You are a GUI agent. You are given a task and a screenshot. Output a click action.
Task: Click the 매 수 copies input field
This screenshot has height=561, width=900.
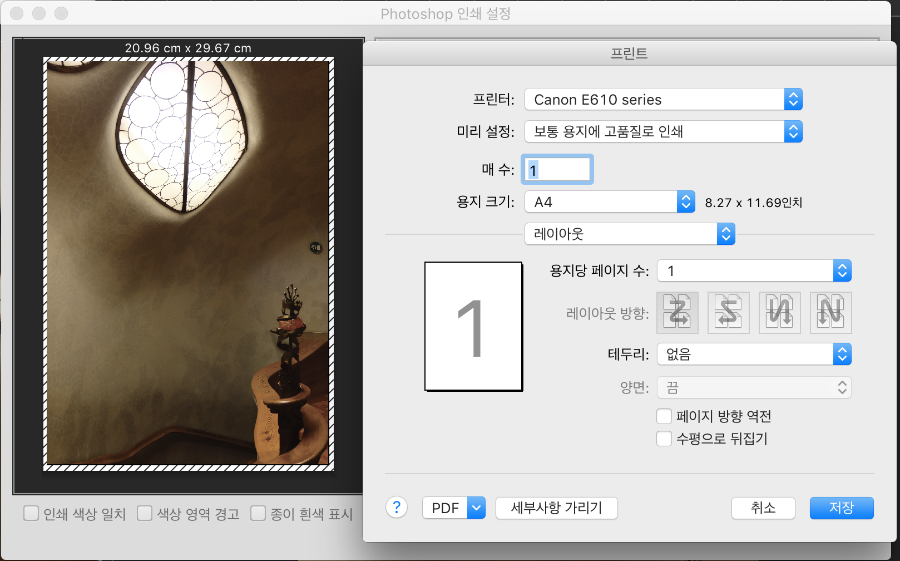557,170
